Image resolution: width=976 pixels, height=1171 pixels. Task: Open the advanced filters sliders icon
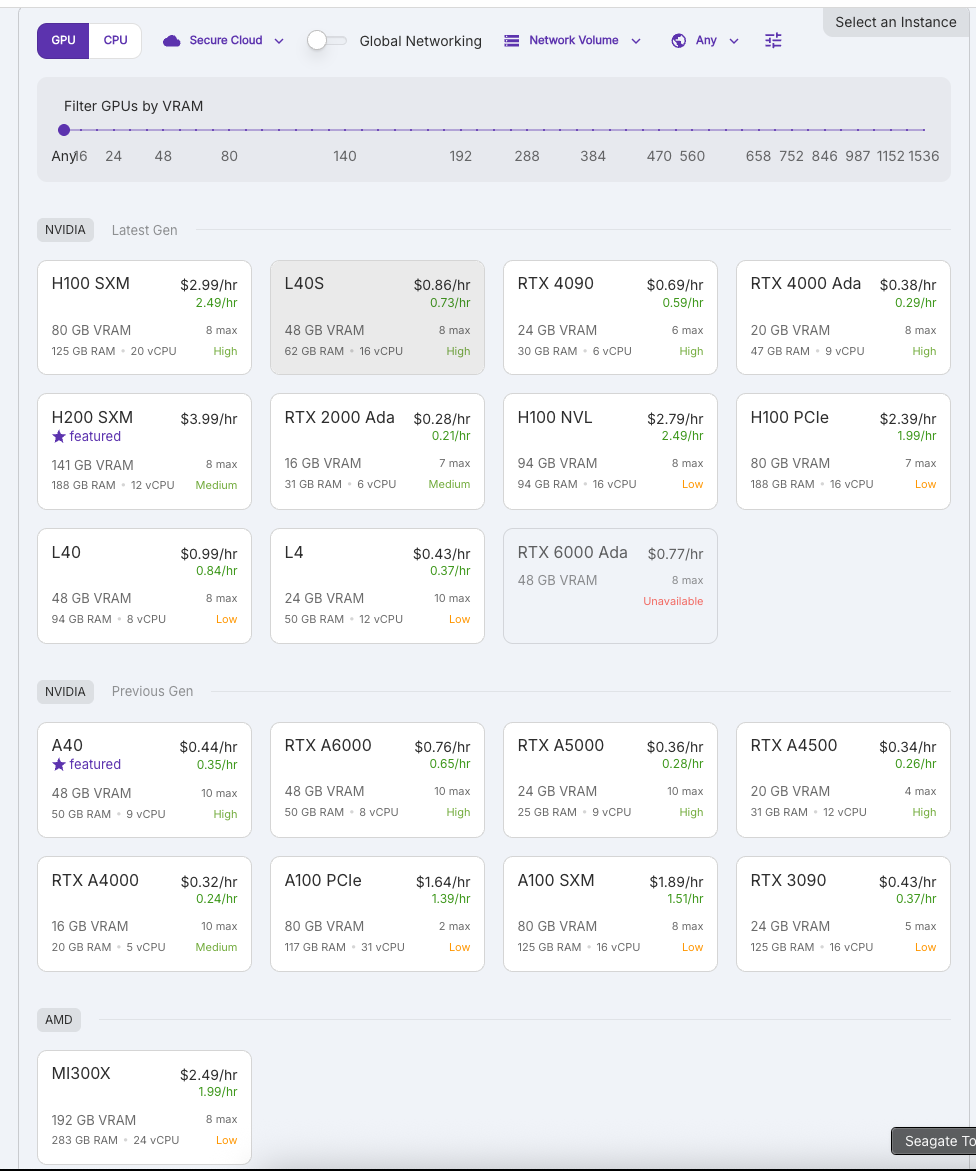tap(774, 40)
